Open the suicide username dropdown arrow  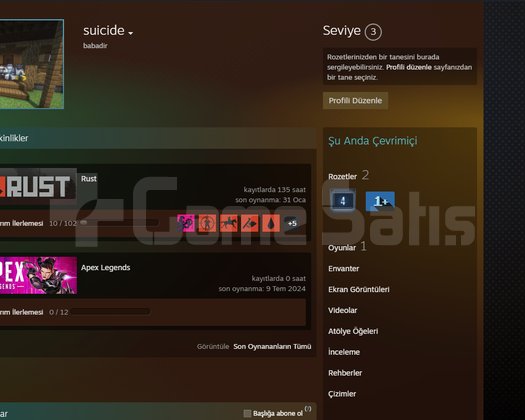tap(131, 33)
